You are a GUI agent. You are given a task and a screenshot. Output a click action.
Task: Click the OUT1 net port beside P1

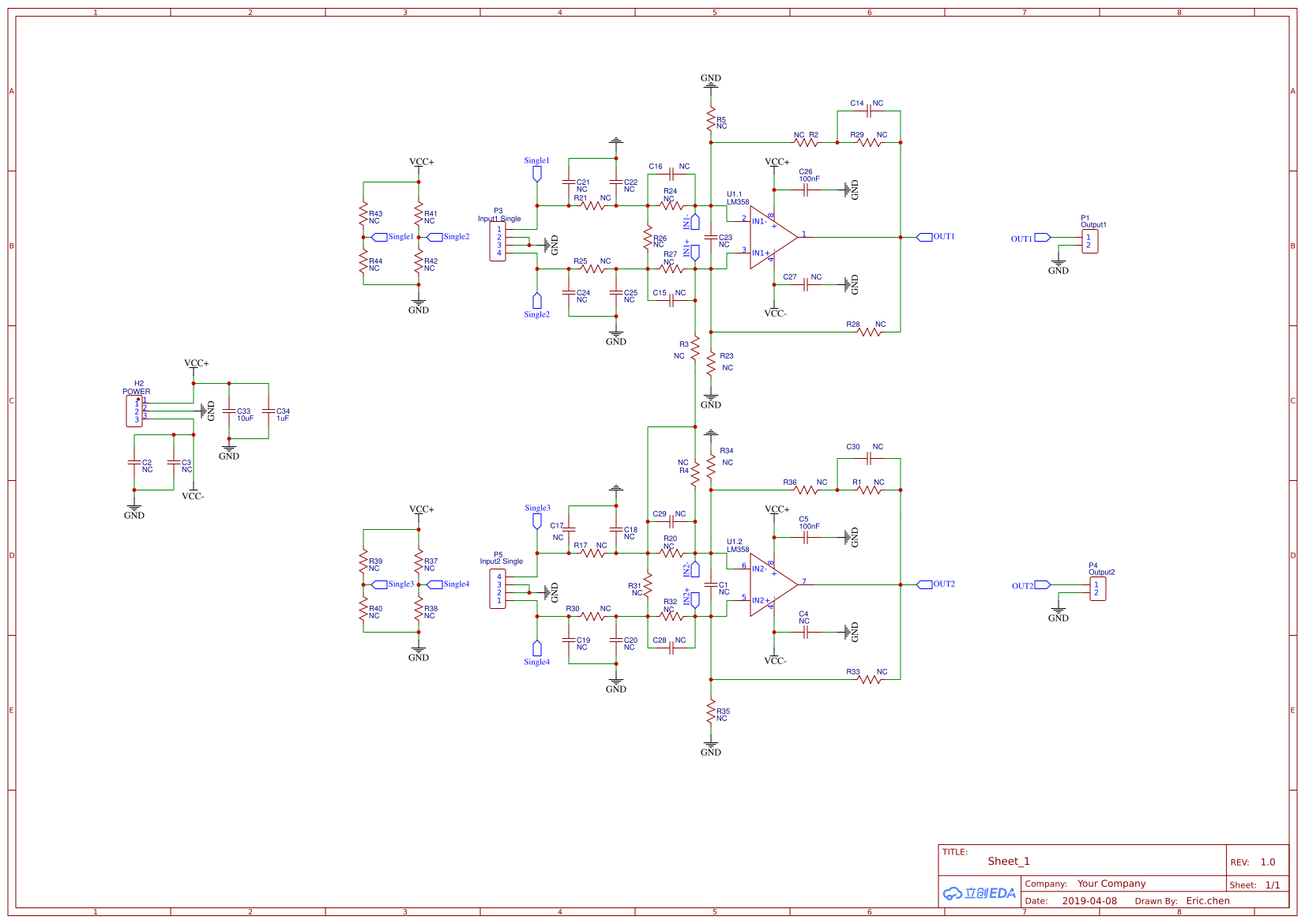1043,237
